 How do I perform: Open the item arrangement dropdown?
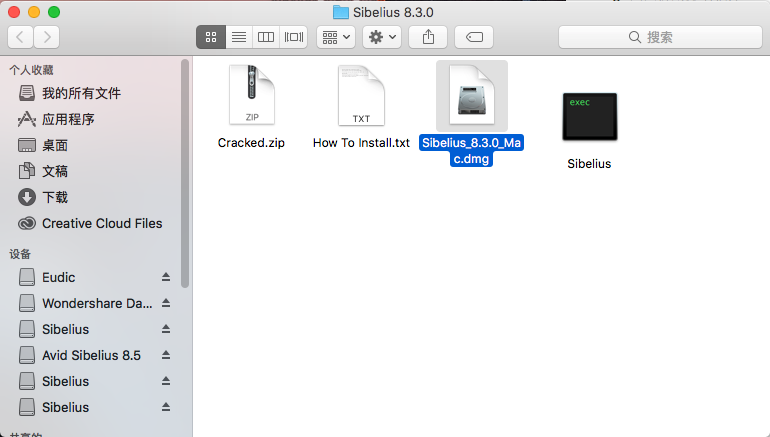335,37
